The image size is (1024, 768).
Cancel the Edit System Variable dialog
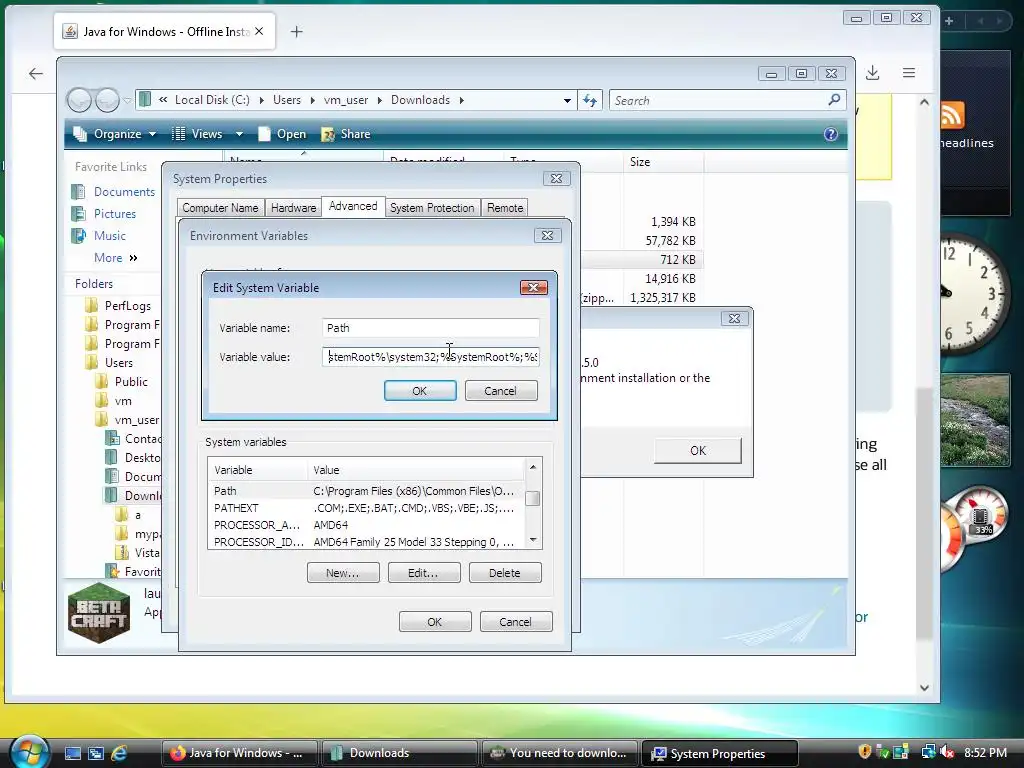pyautogui.click(x=500, y=391)
